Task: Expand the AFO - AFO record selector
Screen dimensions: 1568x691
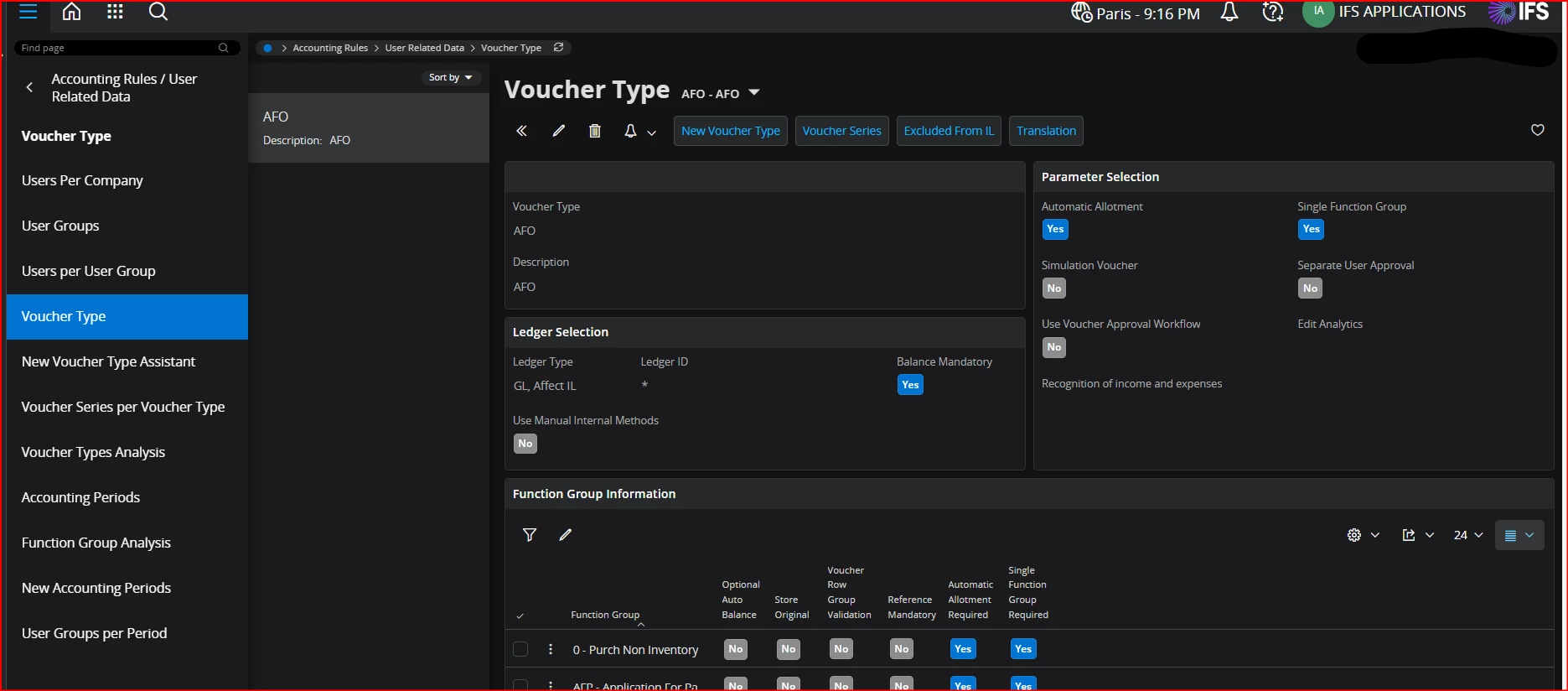Action: 753,93
